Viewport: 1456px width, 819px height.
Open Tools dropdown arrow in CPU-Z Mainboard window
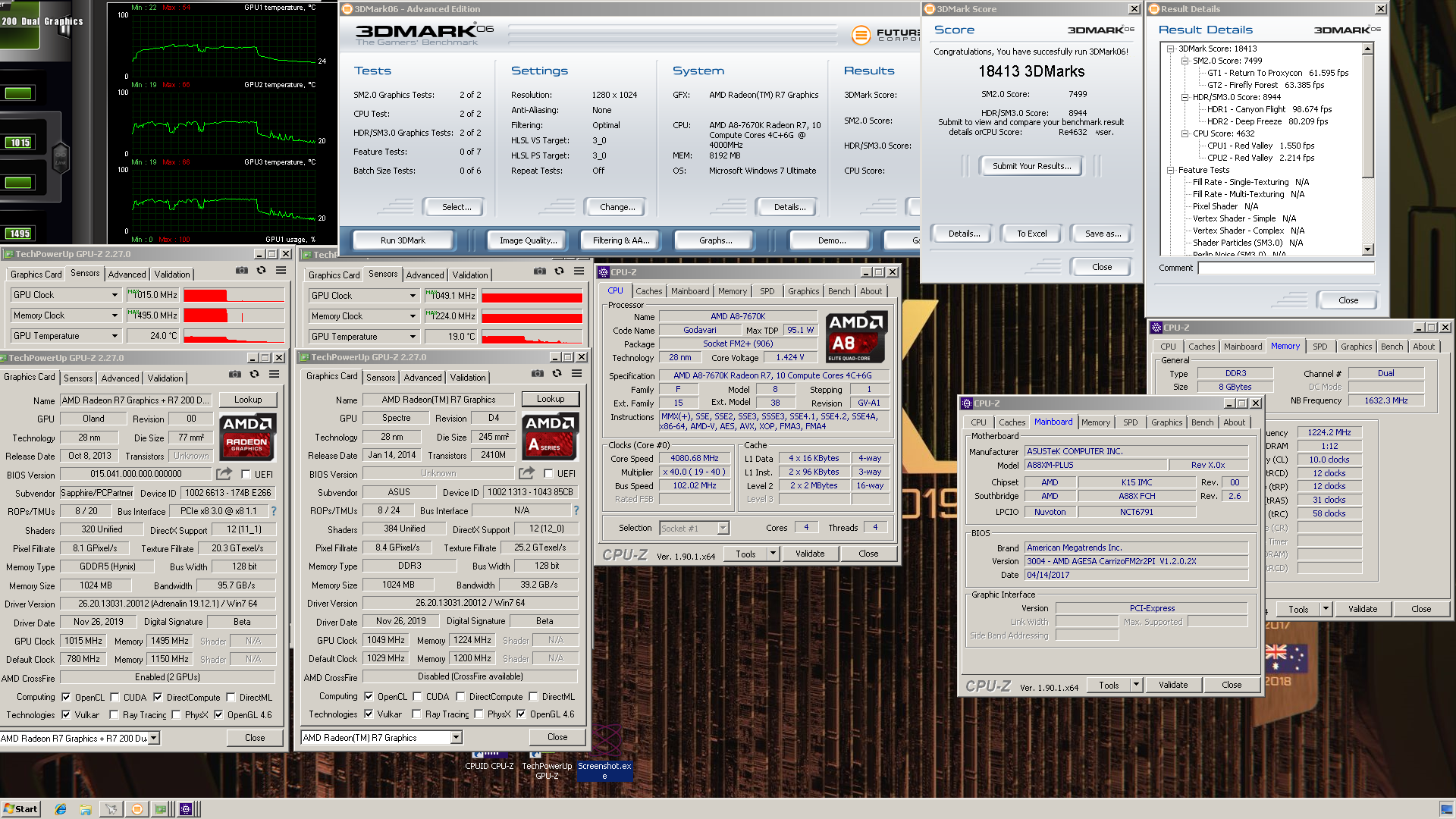1136,685
